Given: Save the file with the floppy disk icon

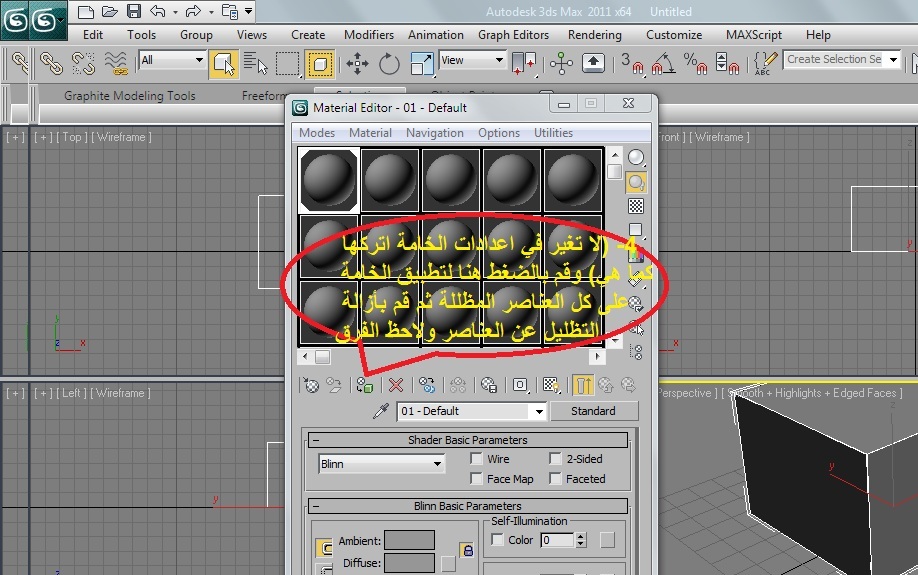Looking at the screenshot, I should pyautogui.click(x=134, y=12).
